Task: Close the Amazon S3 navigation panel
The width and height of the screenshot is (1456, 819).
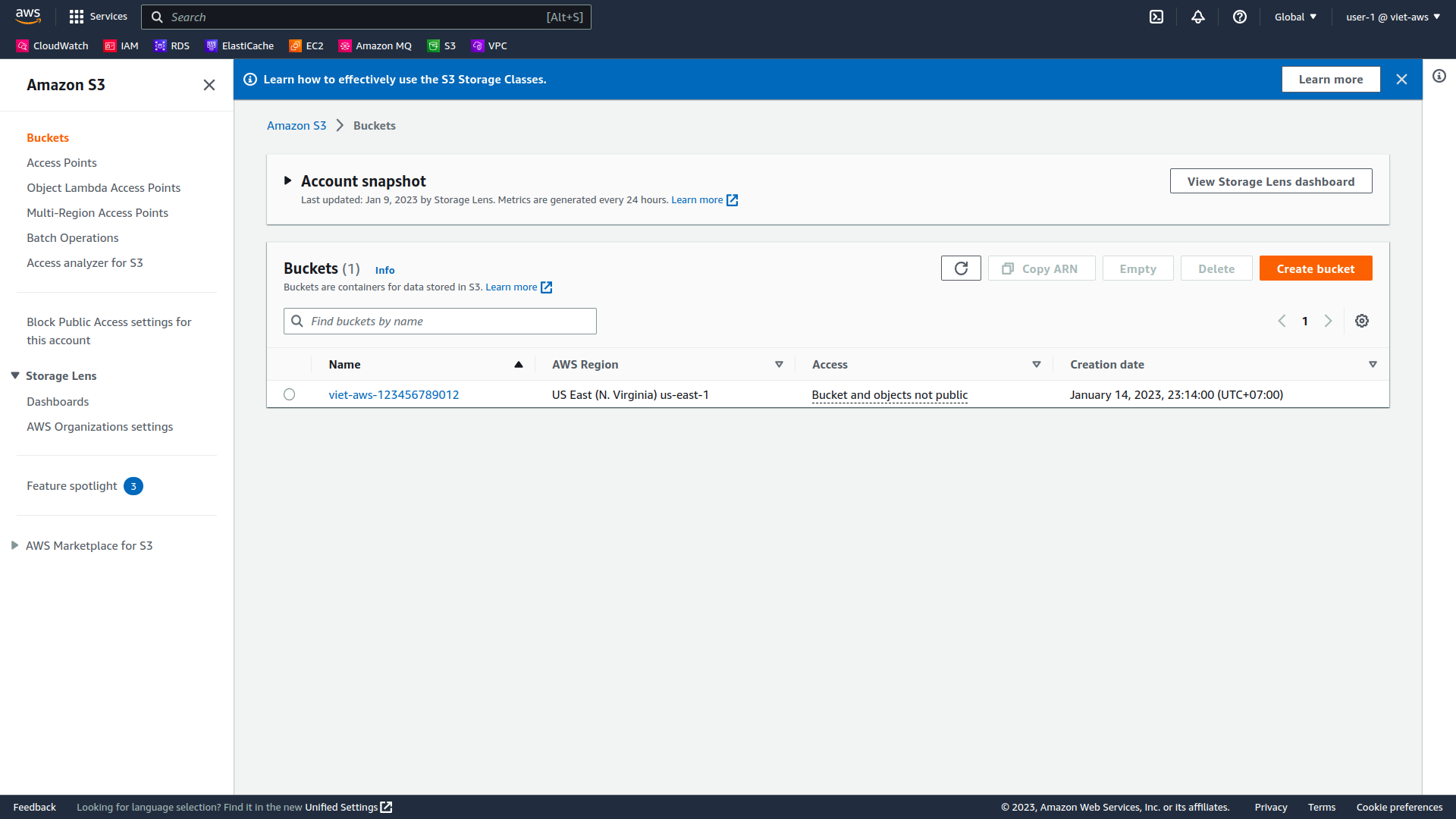Action: point(209,85)
